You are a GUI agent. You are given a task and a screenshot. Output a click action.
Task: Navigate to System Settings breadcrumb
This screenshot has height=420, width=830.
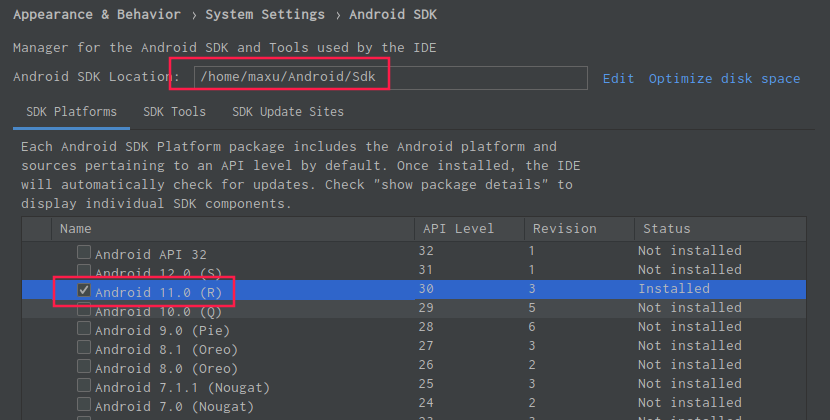pyautogui.click(x=265, y=15)
